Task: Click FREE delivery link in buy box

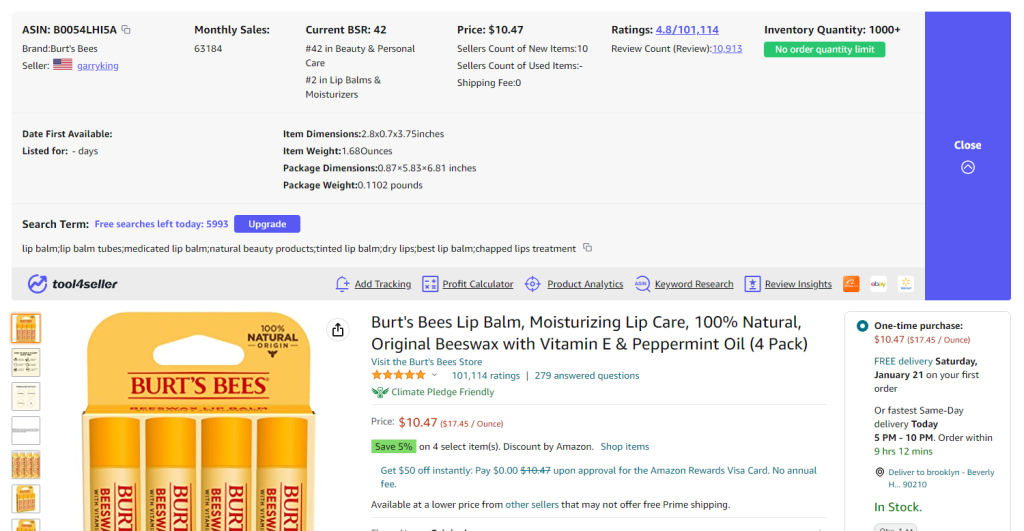Action: pos(903,361)
